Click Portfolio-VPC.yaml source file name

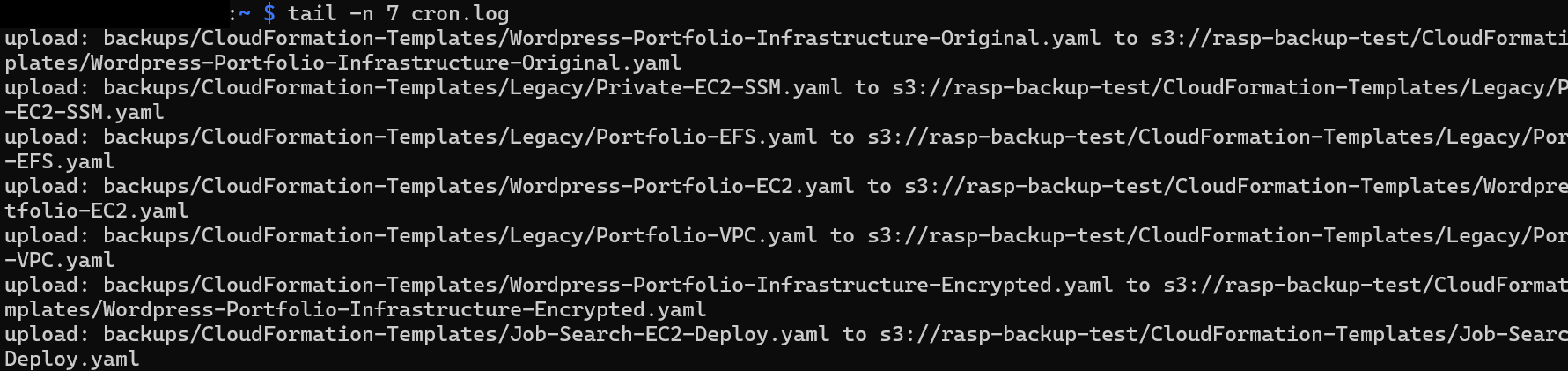click(x=706, y=235)
